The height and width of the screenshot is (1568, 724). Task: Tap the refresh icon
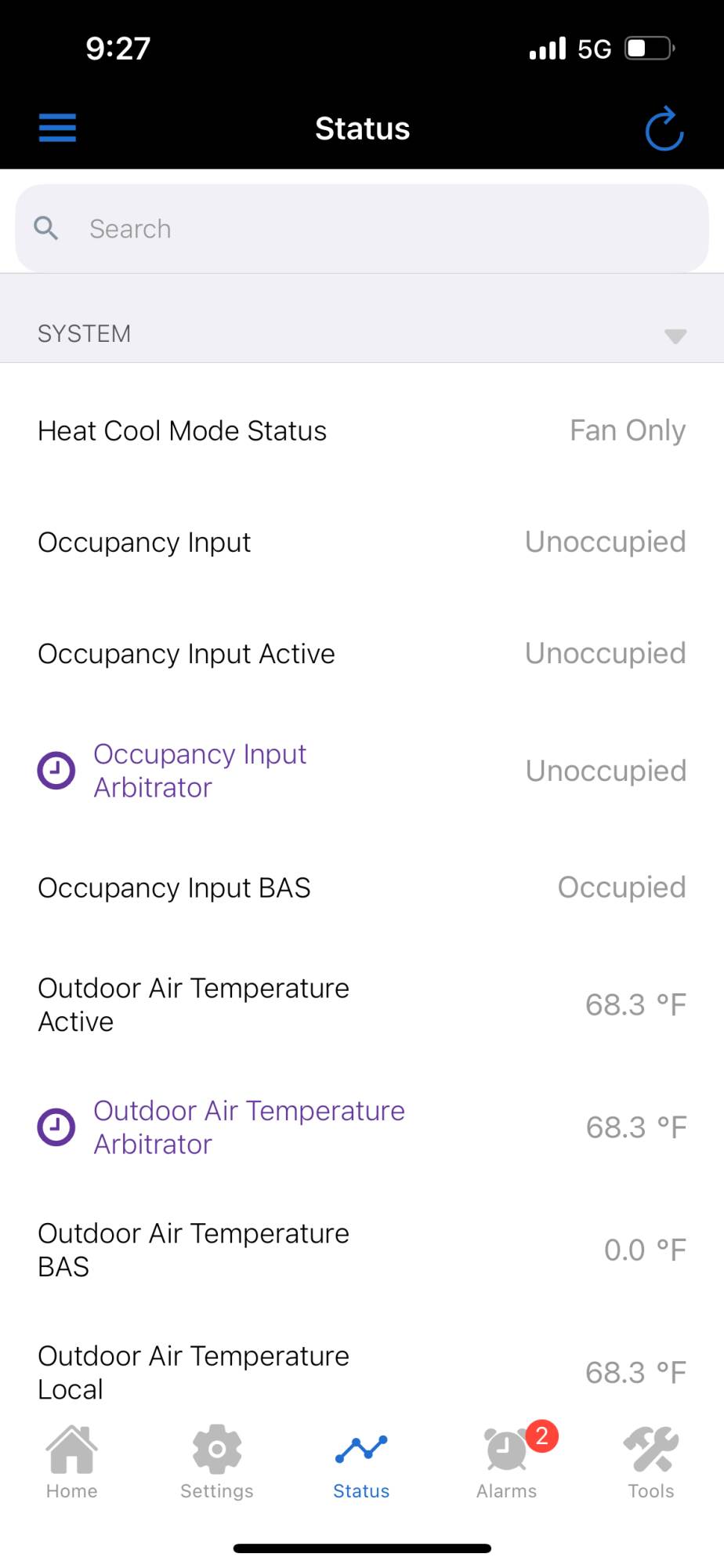664,129
